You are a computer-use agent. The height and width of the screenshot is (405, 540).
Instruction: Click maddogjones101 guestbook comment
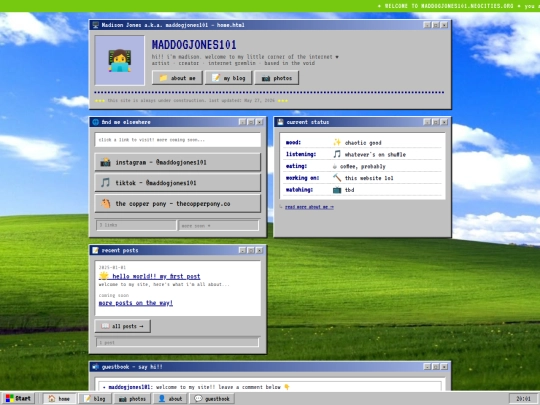click(x=197, y=387)
